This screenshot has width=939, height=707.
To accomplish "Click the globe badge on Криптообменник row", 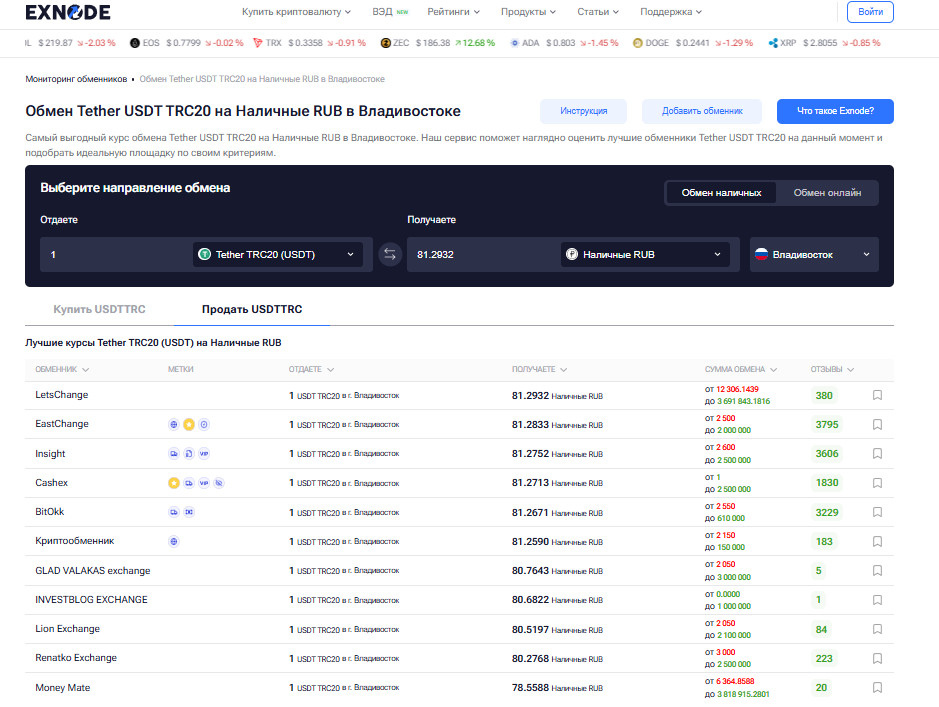I will pyautogui.click(x=174, y=542).
